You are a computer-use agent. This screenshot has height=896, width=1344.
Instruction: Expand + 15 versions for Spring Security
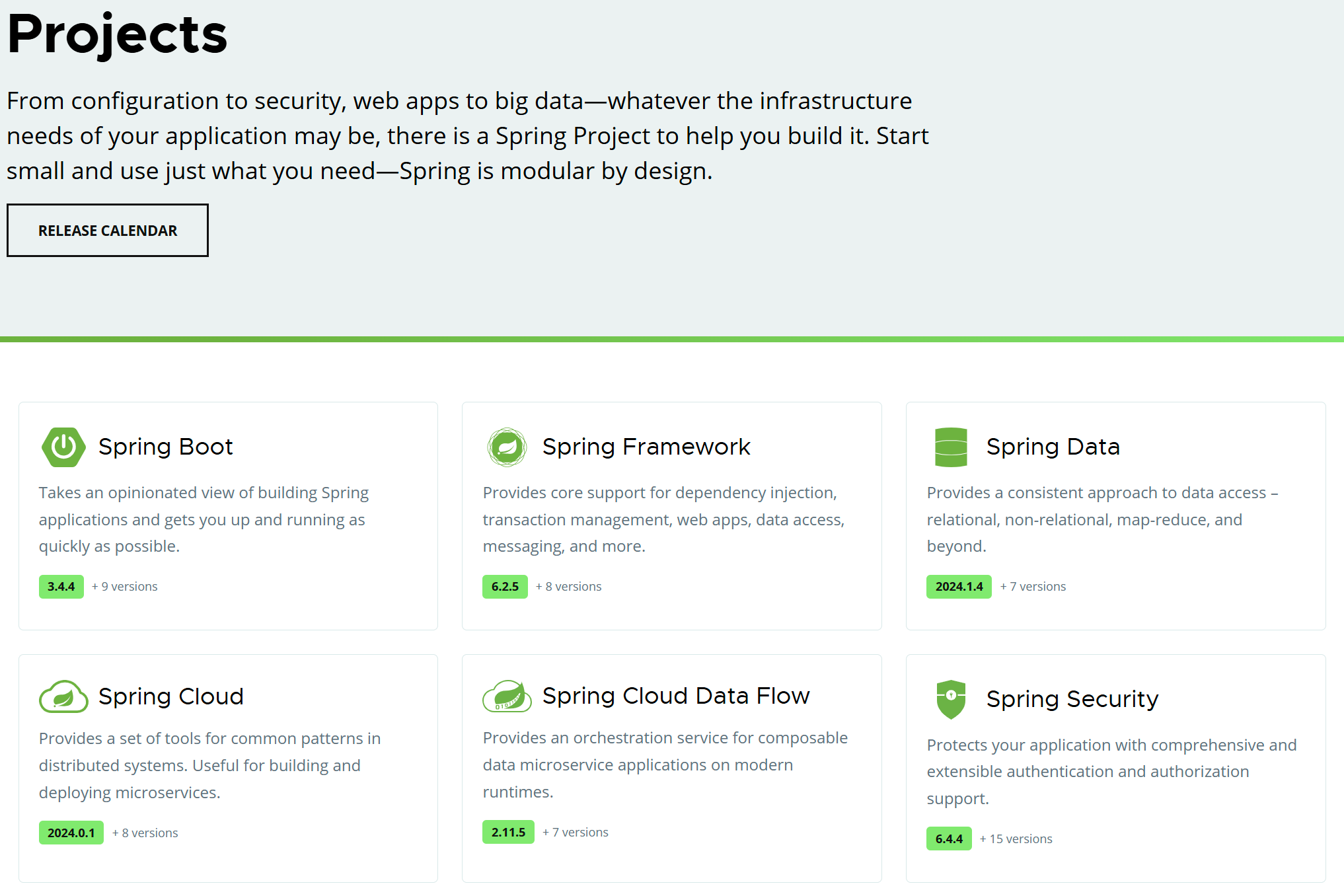click(1016, 839)
